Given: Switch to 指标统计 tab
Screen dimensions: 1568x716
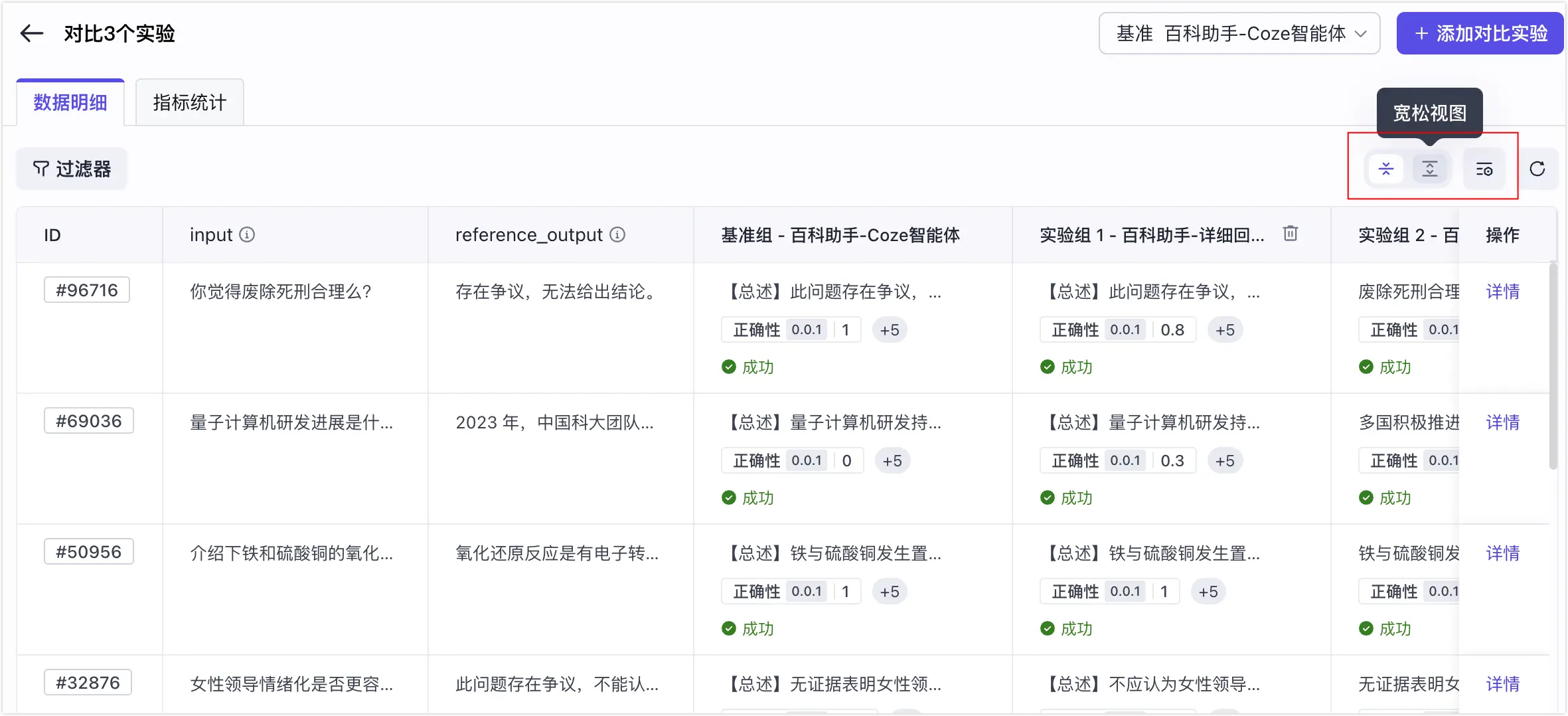Looking at the screenshot, I should point(190,102).
